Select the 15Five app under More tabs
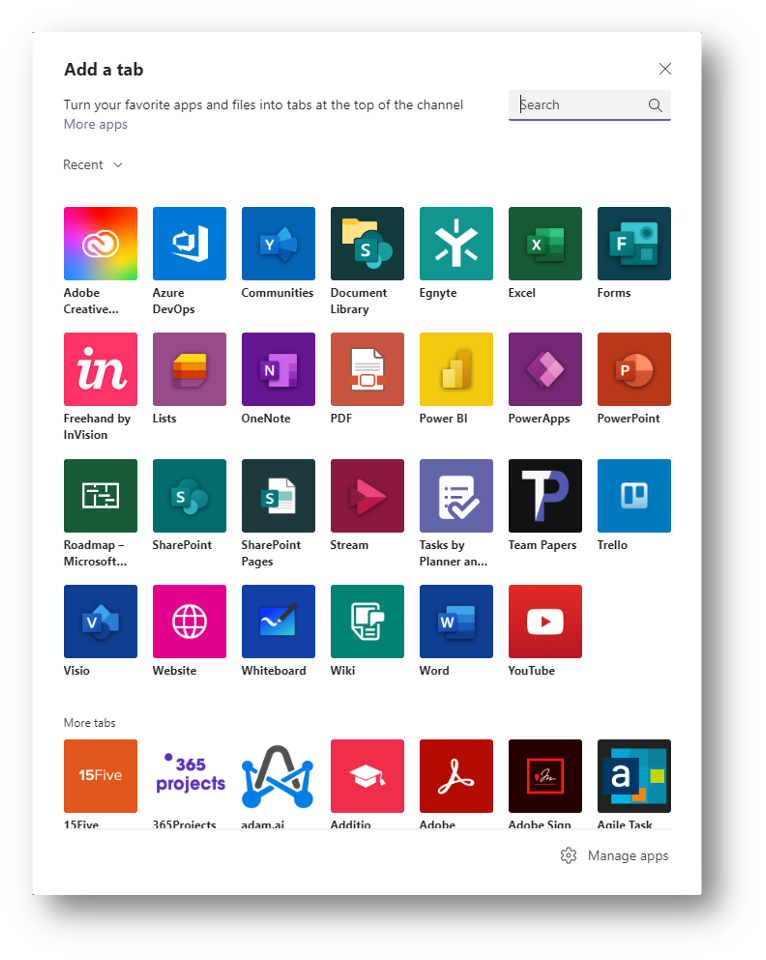 pos(100,776)
